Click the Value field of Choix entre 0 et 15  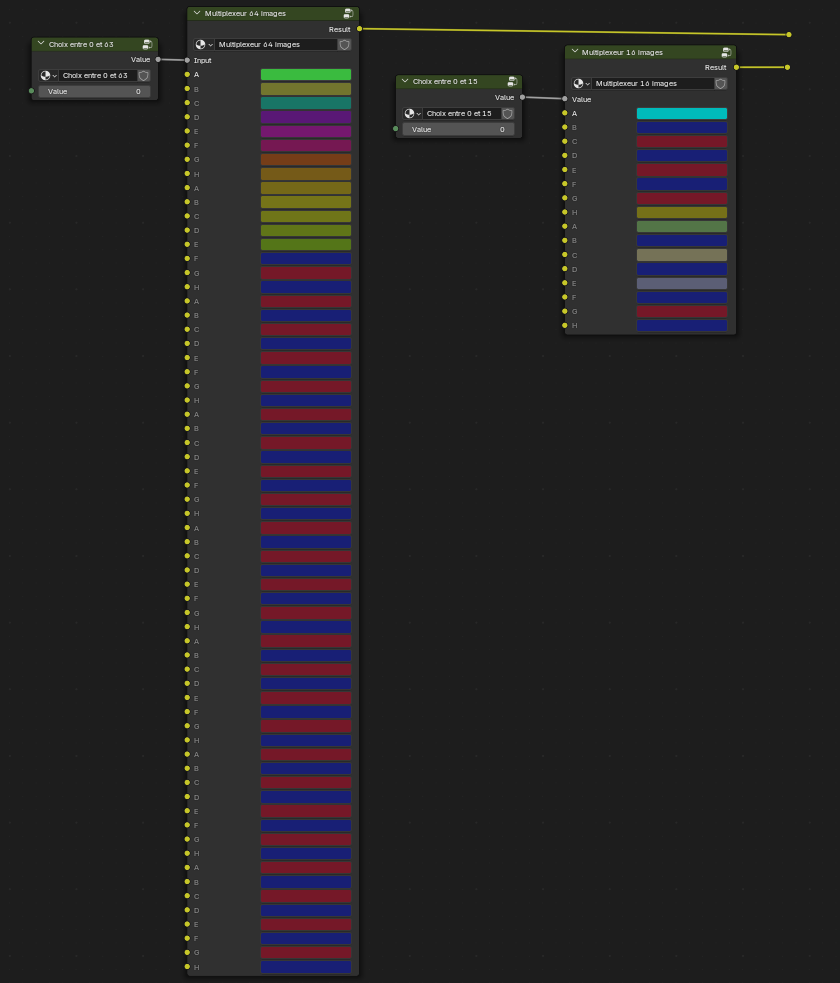[x=458, y=129]
